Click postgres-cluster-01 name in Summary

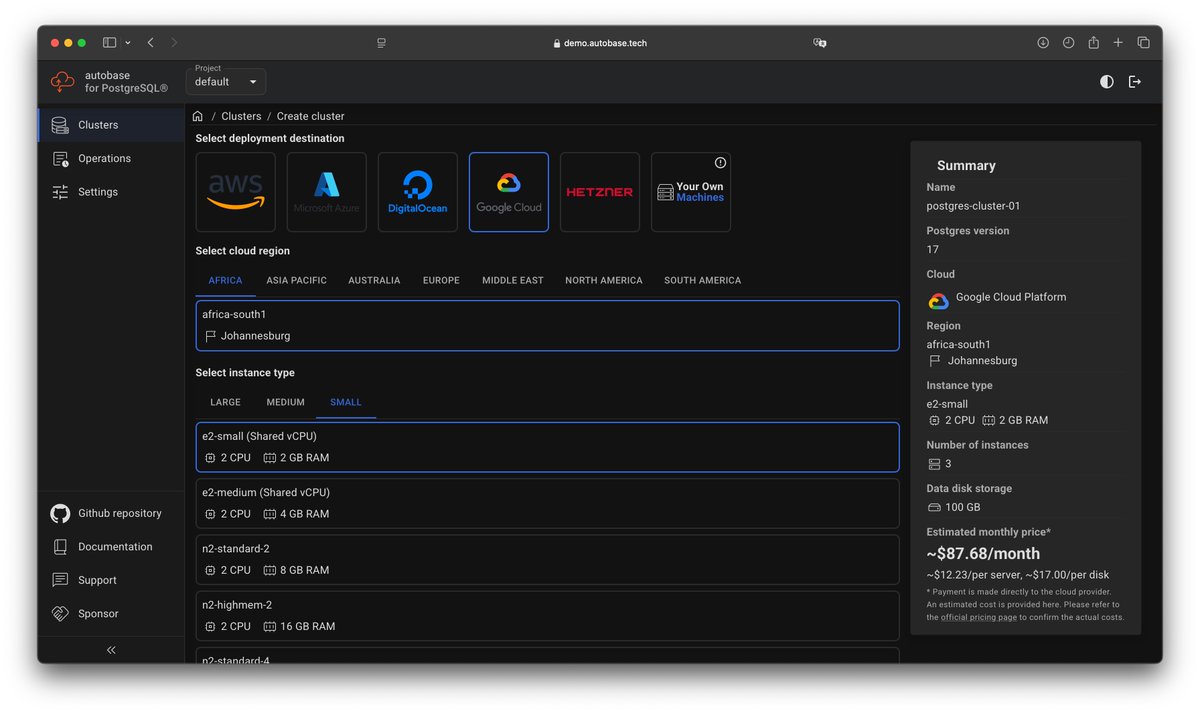point(973,206)
